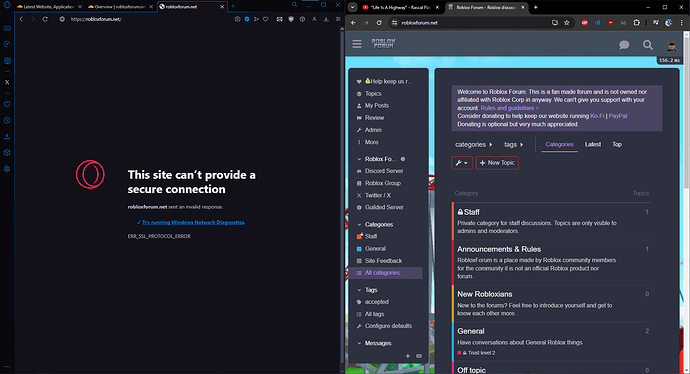Open keyboard shortcuts icon at sidebar bottom

click(419, 356)
